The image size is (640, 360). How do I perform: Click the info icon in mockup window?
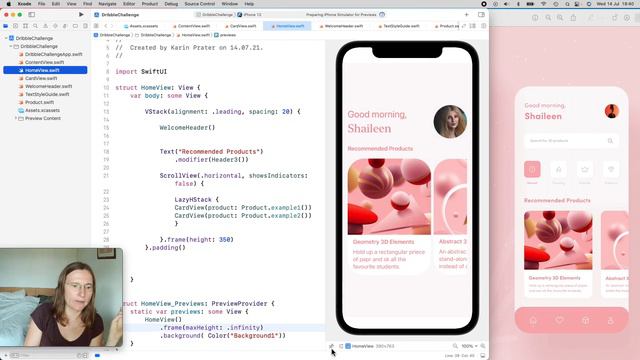click(x=535, y=18)
